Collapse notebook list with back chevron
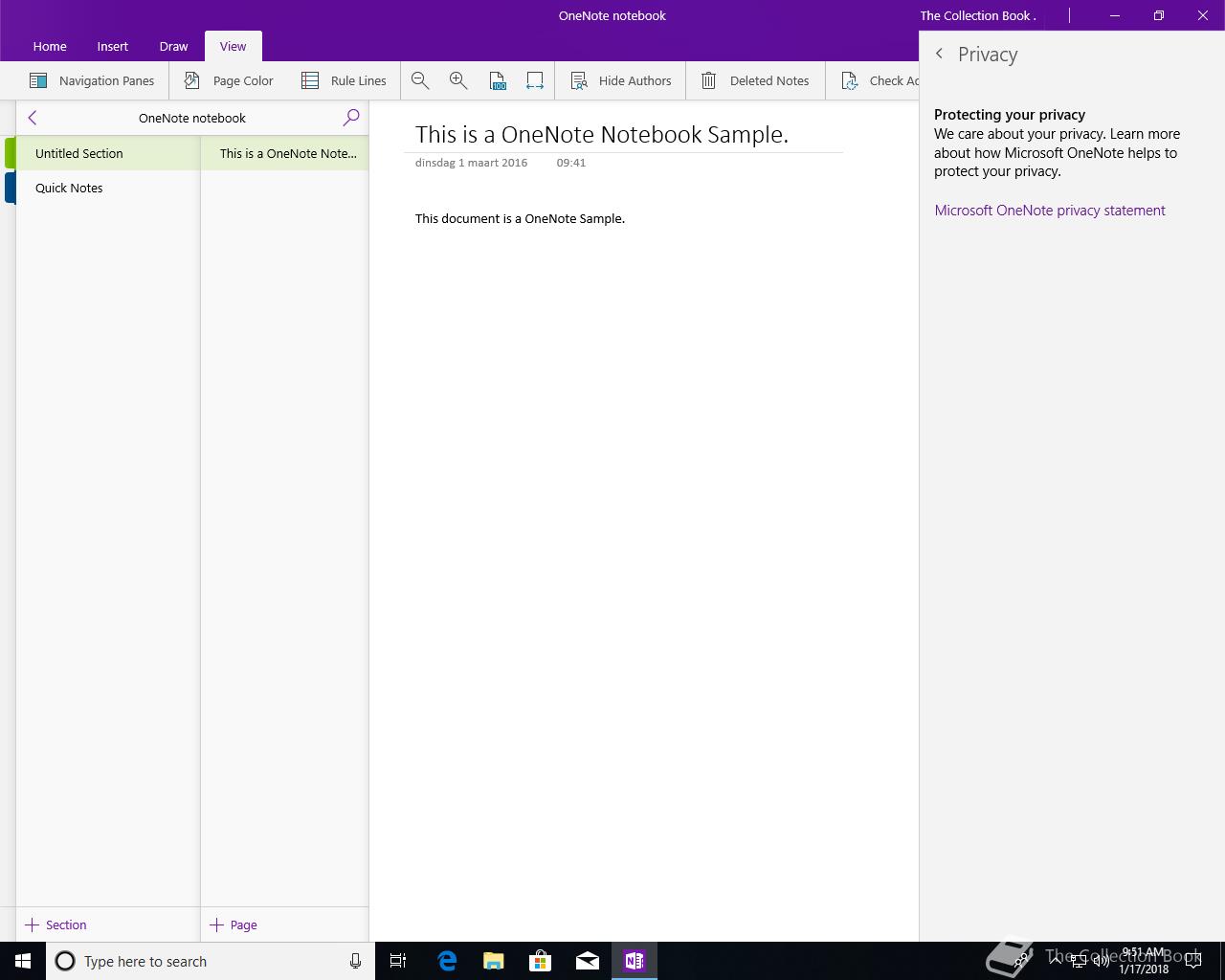 33,118
